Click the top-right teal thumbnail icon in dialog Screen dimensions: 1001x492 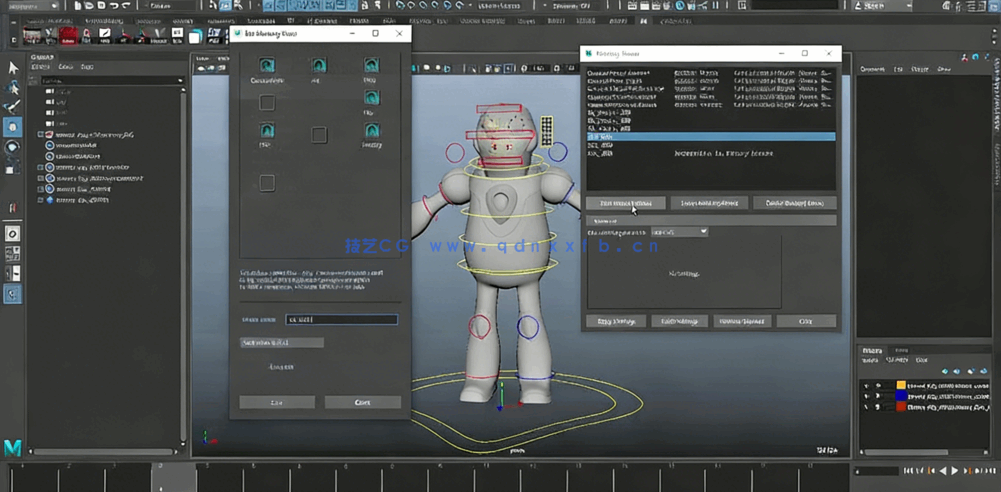point(371,66)
